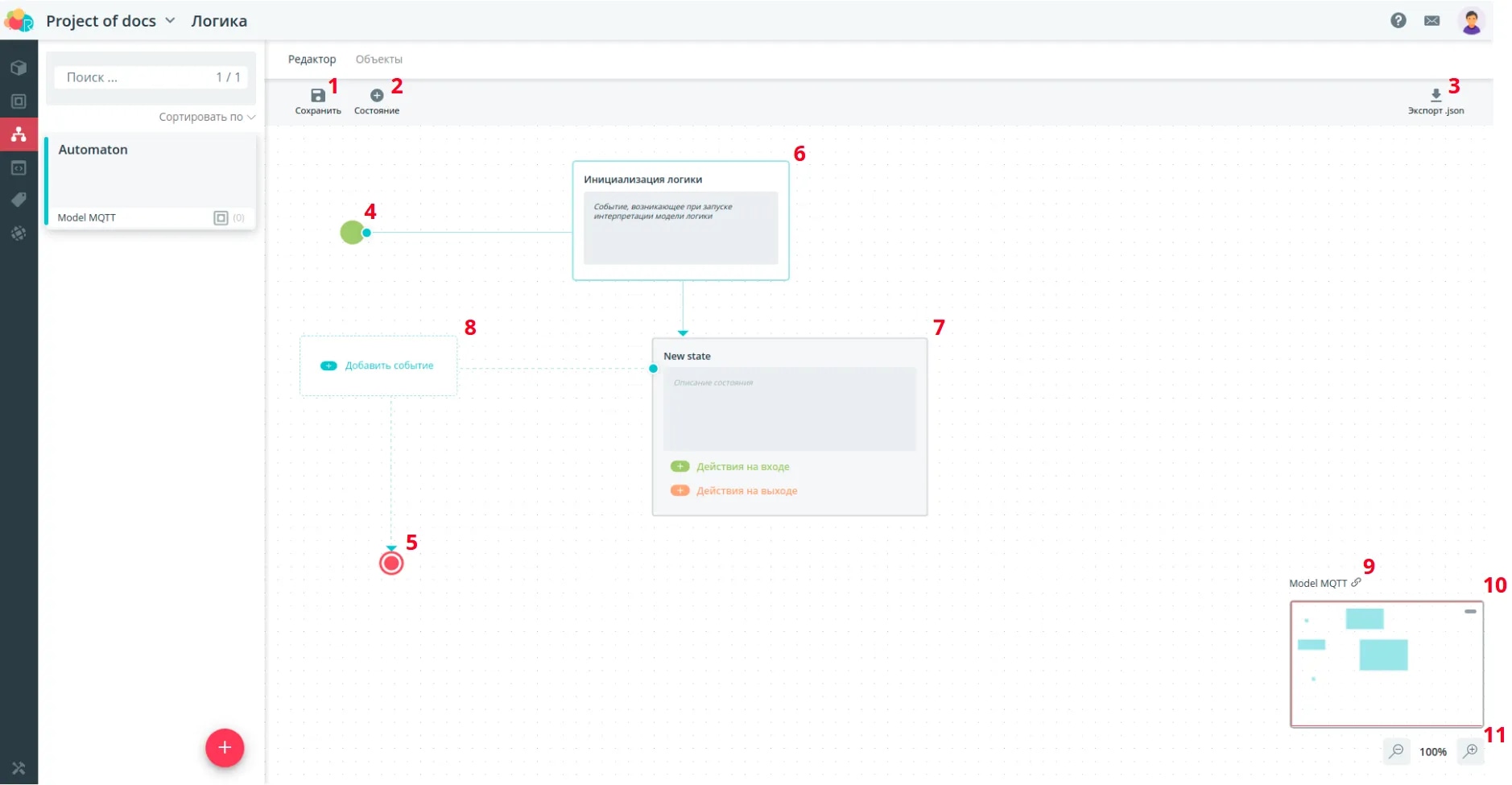Add a new state with Состояние icon
This screenshot has height=785, width=1512.
tap(376, 96)
